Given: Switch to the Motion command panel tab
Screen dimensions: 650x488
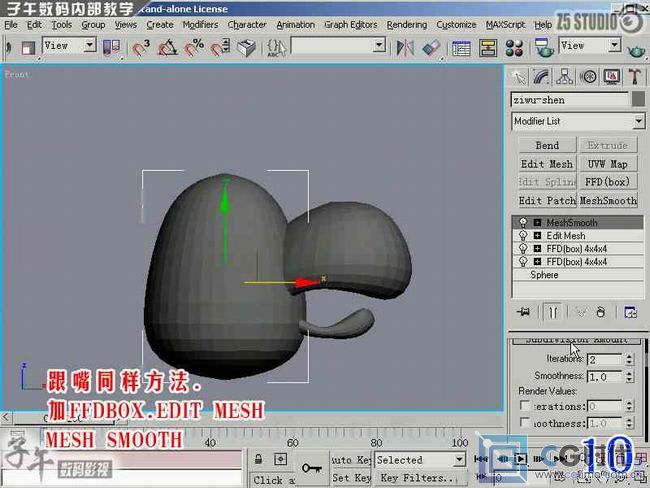Looking at the screenshot, I should coord(588,77).
